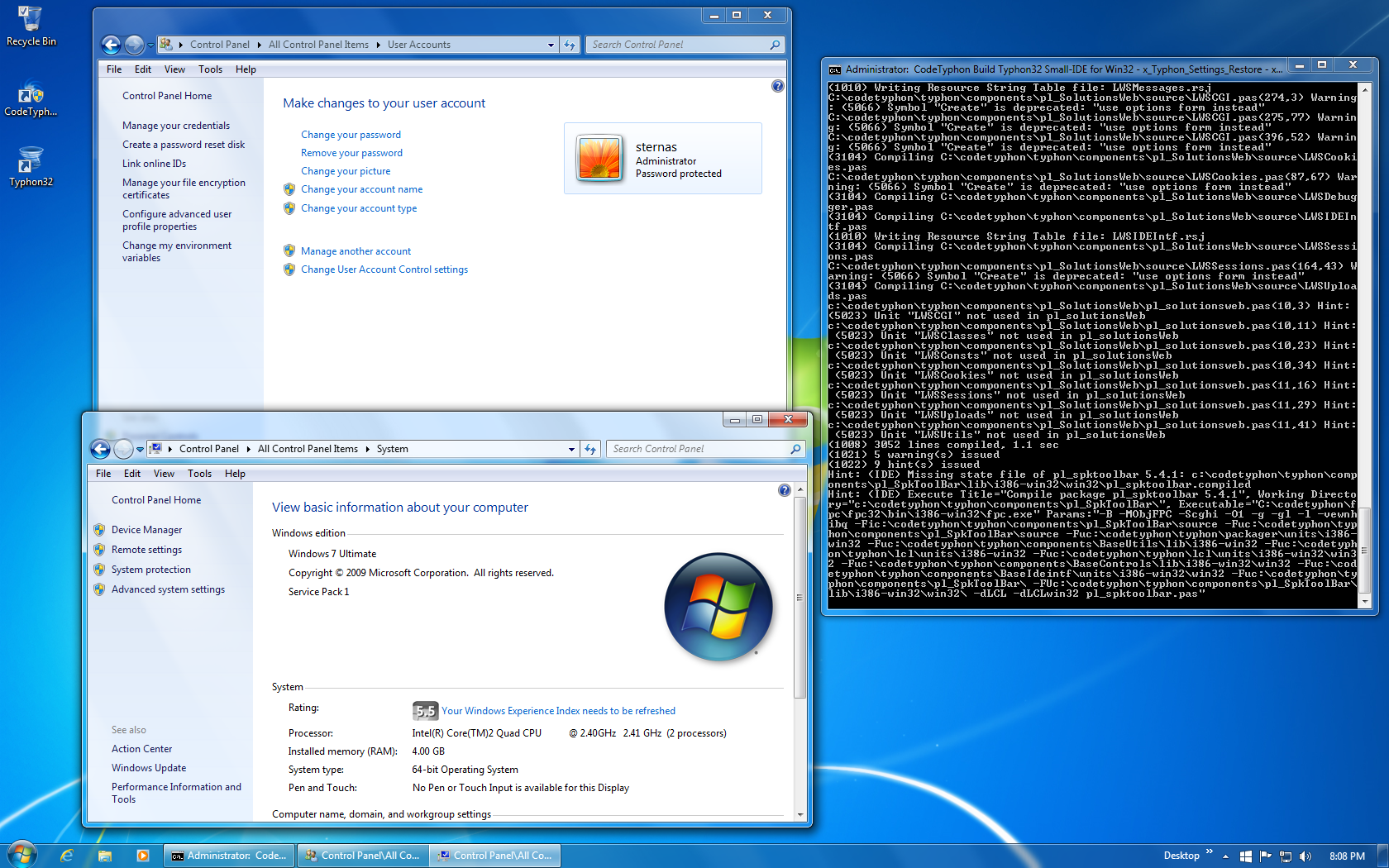Click Manage another account
Image resolution: width=1389 pixels, height=868 pixels.
pos(356,251)
